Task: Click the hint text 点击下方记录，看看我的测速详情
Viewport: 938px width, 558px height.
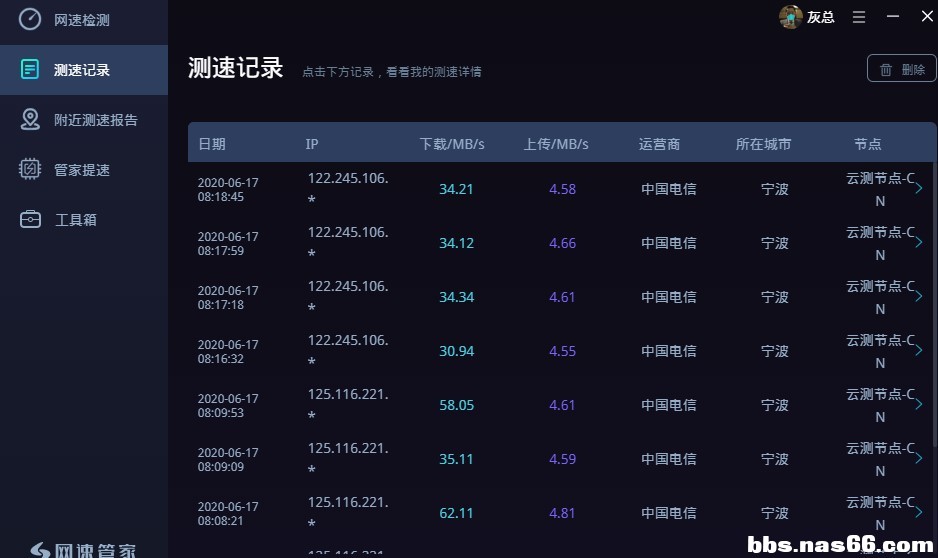Action: click(x=392, y=72)
